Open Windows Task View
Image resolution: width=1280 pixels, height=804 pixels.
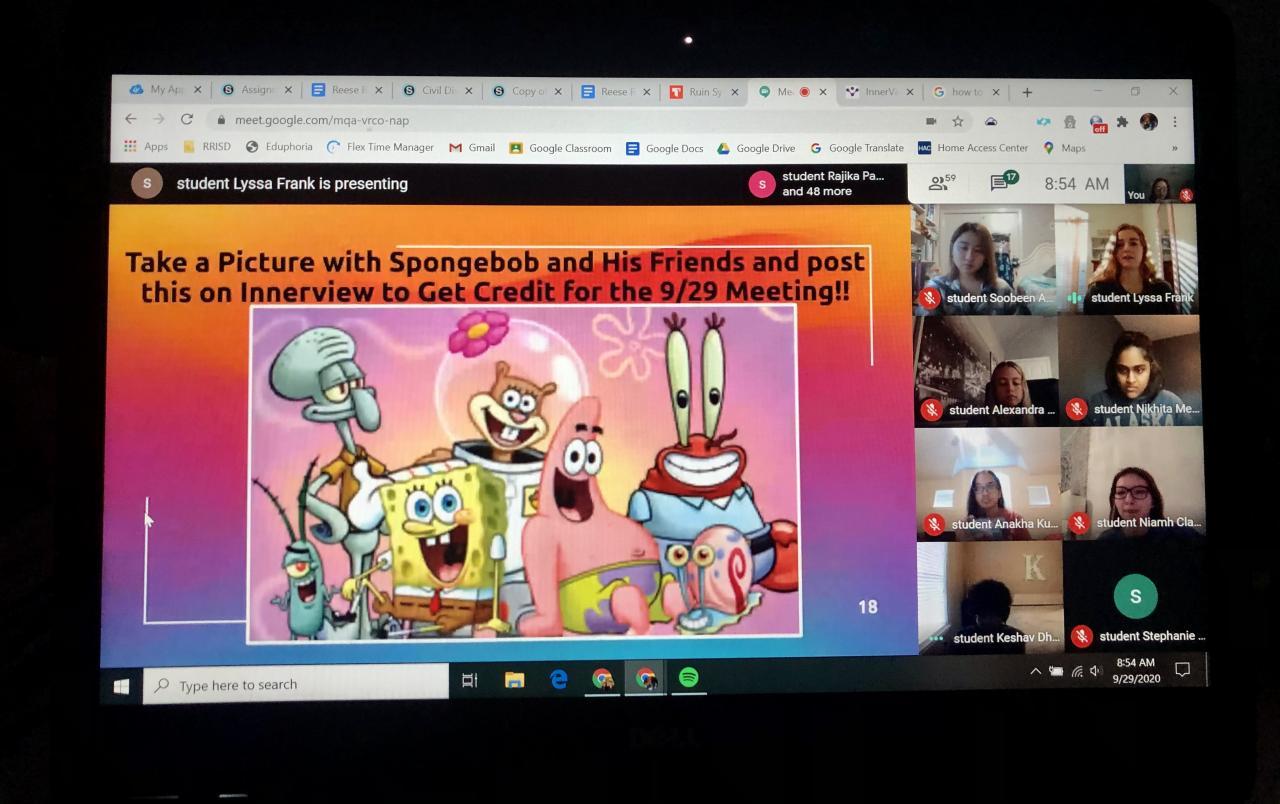(x=469, y=680)
